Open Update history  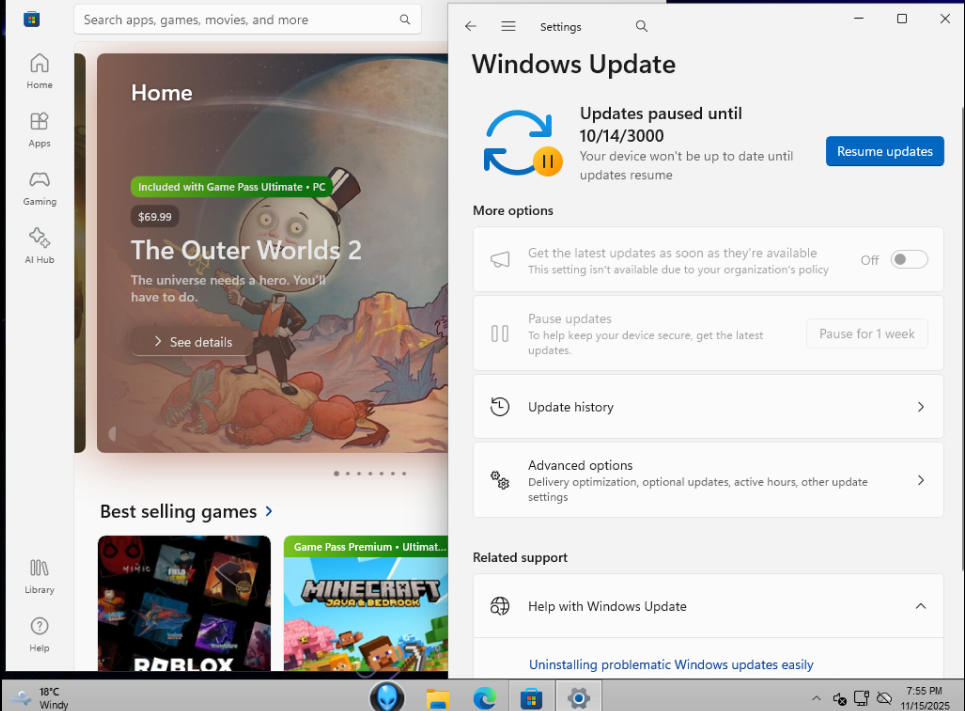(x=708, y=407)
